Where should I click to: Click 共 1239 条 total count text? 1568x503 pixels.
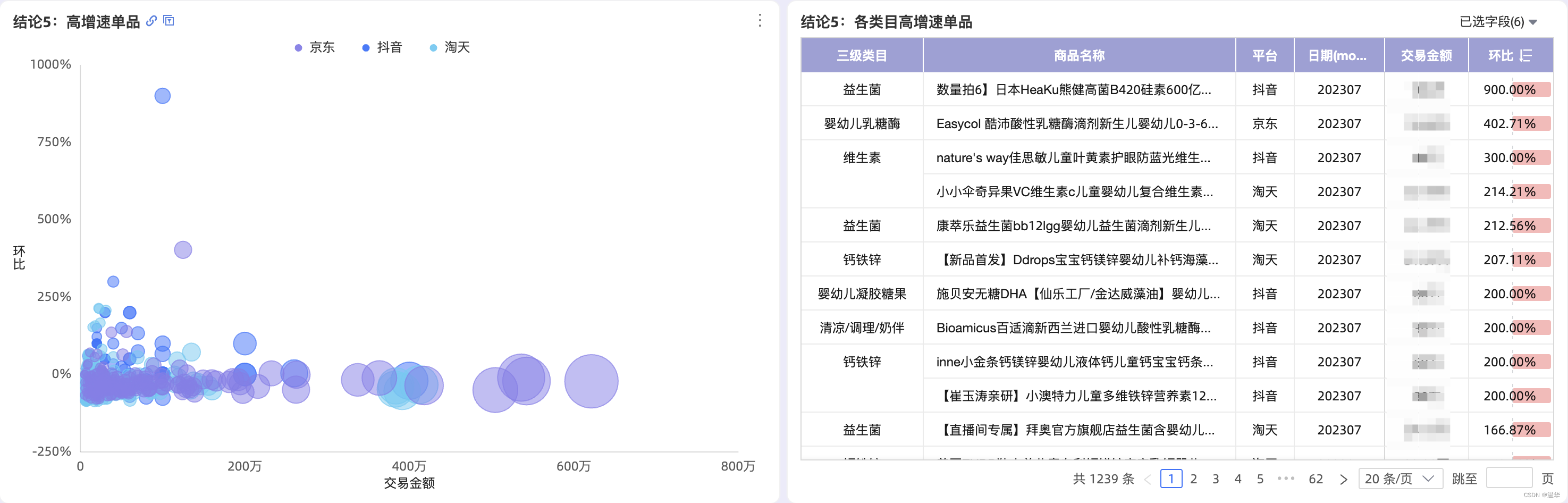1103,479
